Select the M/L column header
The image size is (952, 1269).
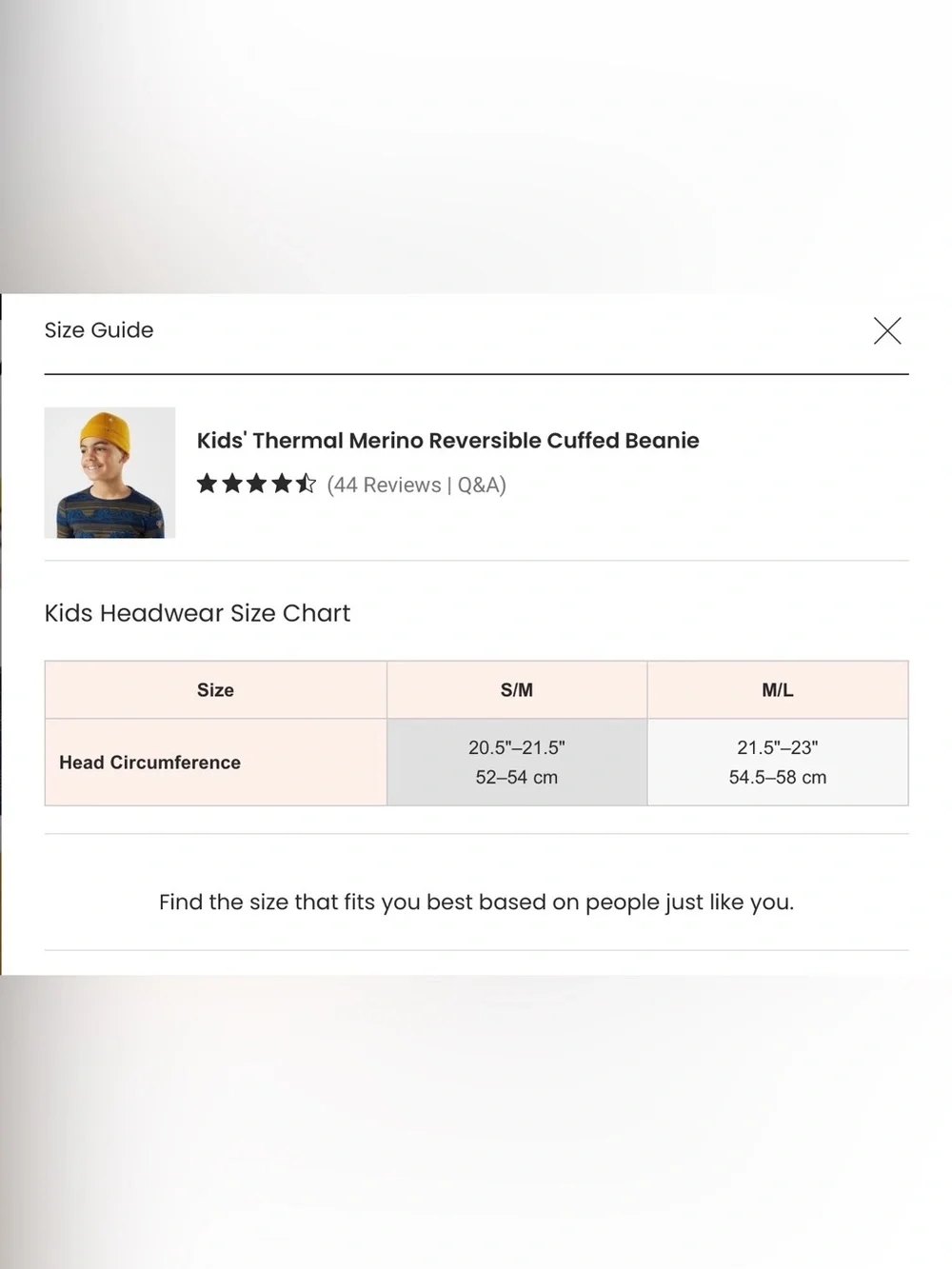coord(778,690)
